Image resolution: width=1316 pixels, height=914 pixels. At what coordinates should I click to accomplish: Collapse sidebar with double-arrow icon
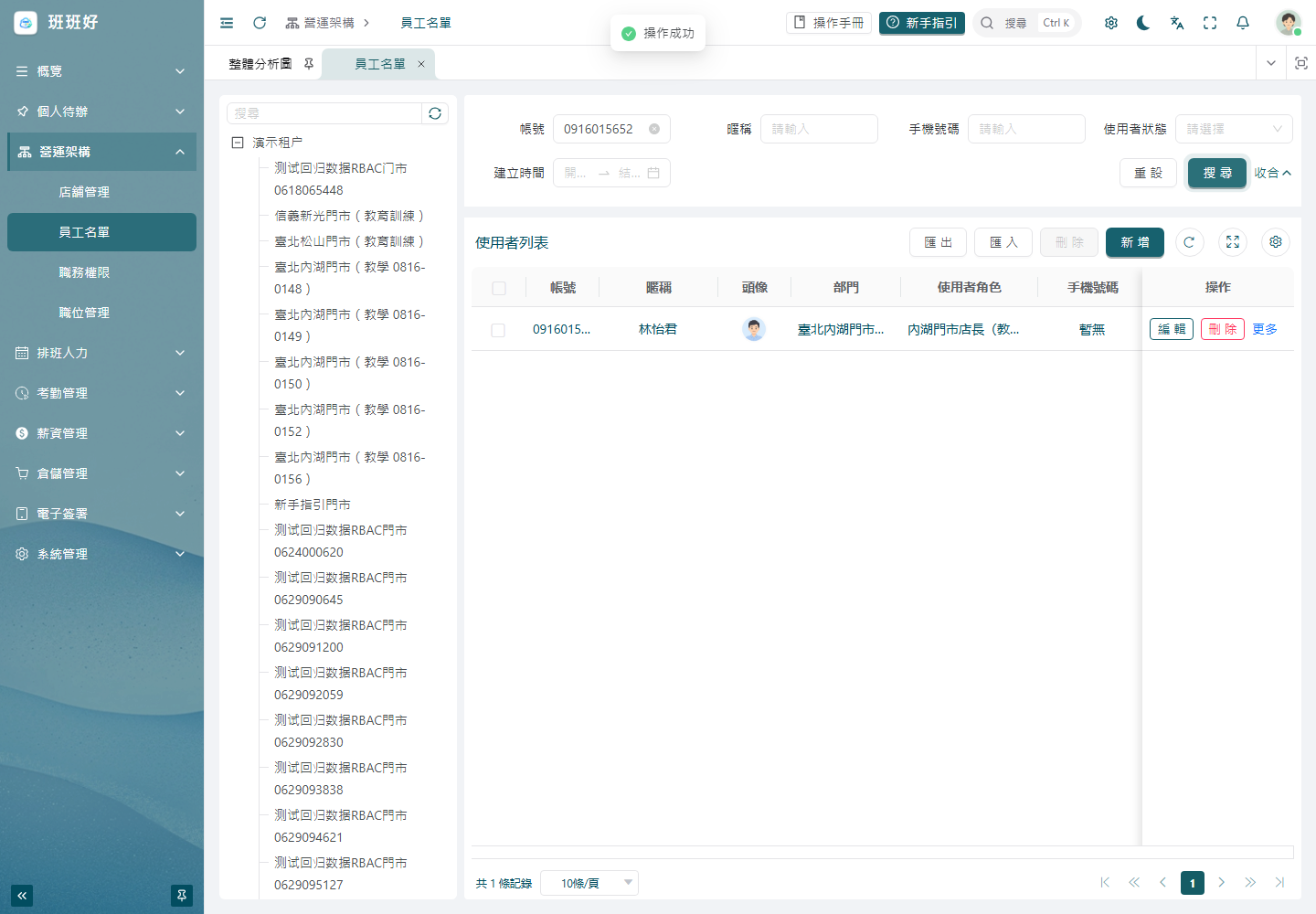coord(22,896)
